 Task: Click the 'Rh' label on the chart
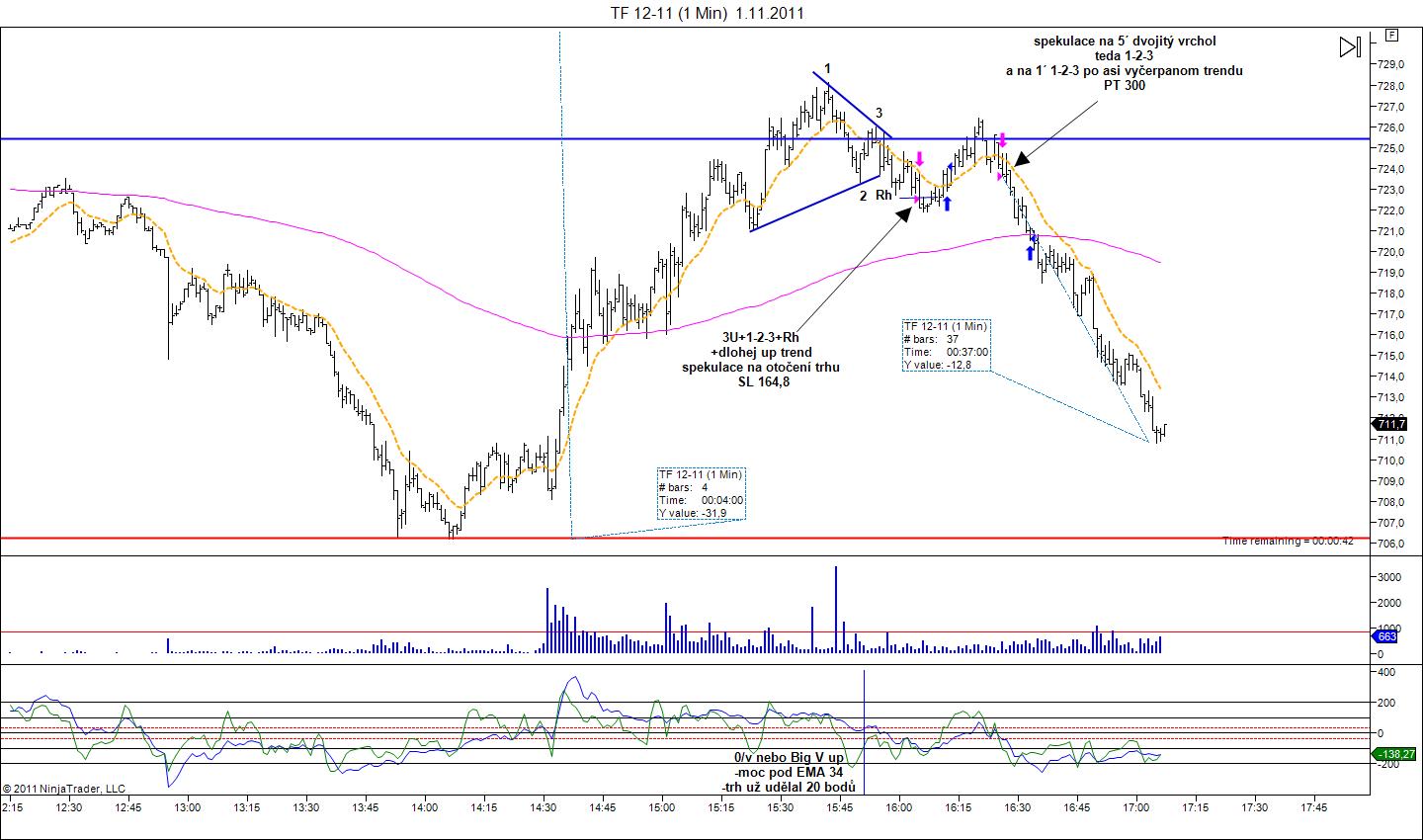(x=883, y=195)
